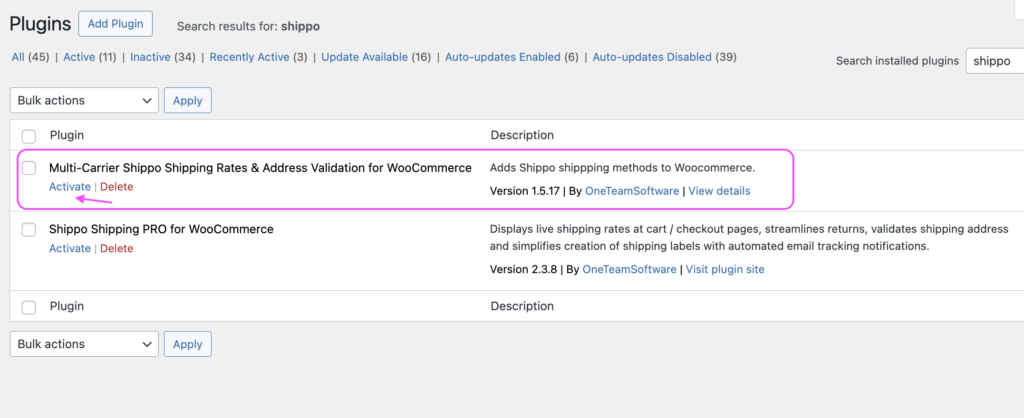Open the top Bulk actions dropdown

(84, 100)
